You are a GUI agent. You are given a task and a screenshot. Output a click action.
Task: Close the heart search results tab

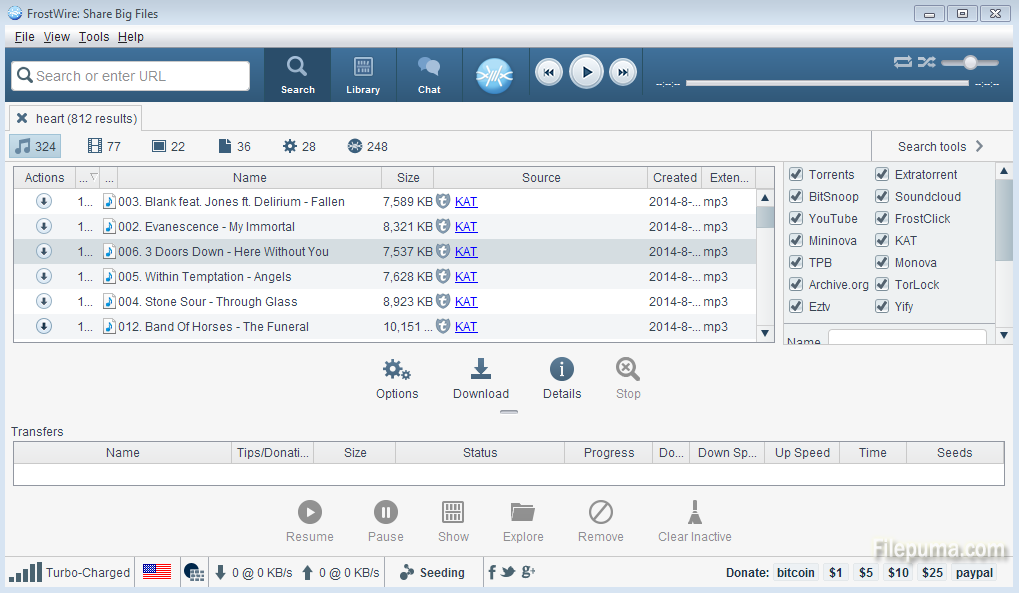(x=22, y=118)
